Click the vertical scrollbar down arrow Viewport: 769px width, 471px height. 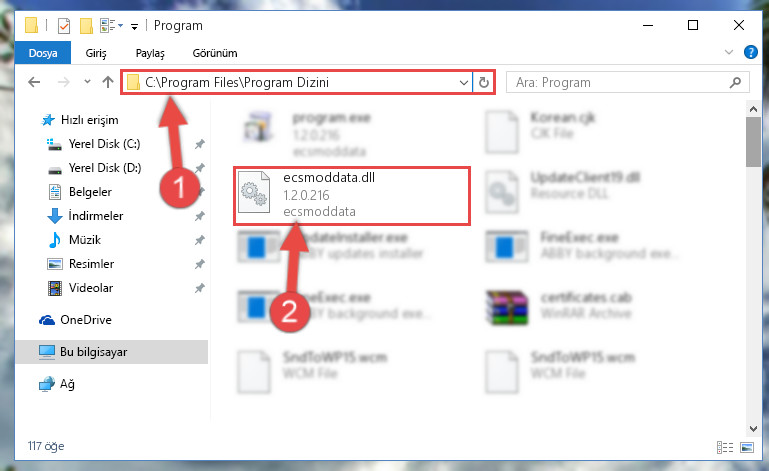[753, 428]
